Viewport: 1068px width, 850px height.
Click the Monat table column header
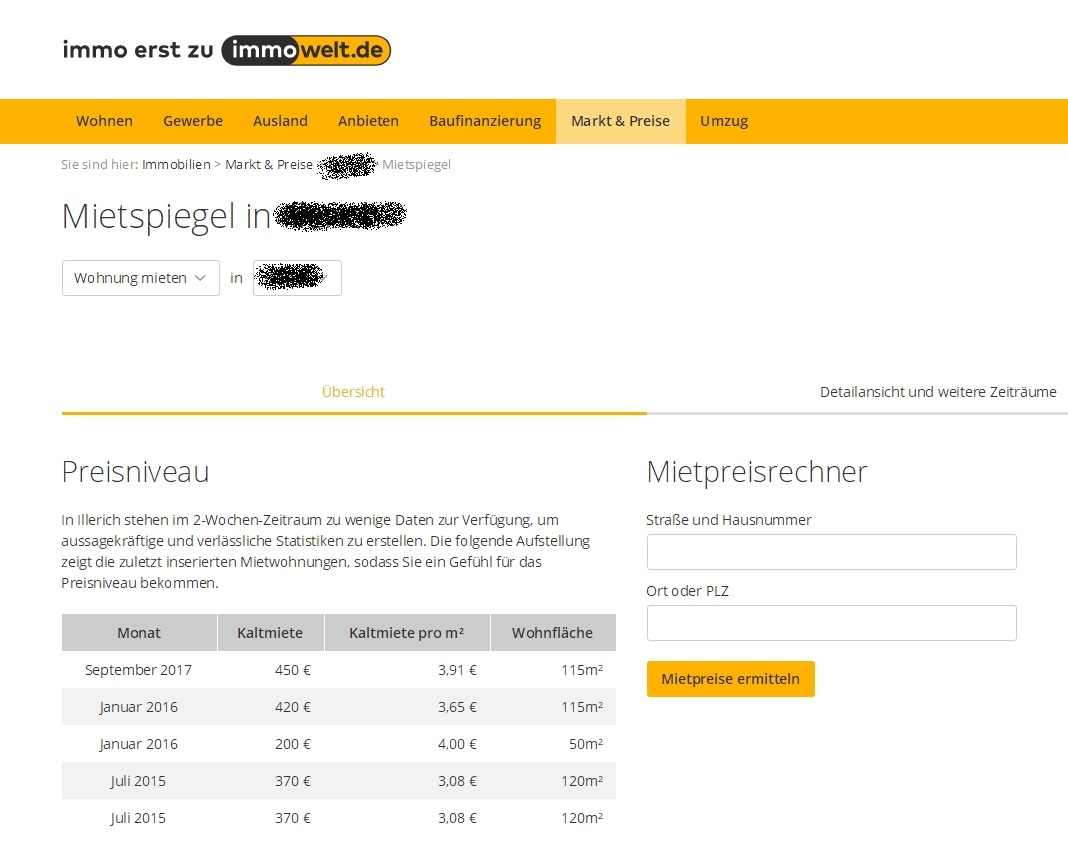tap(138, 632)
